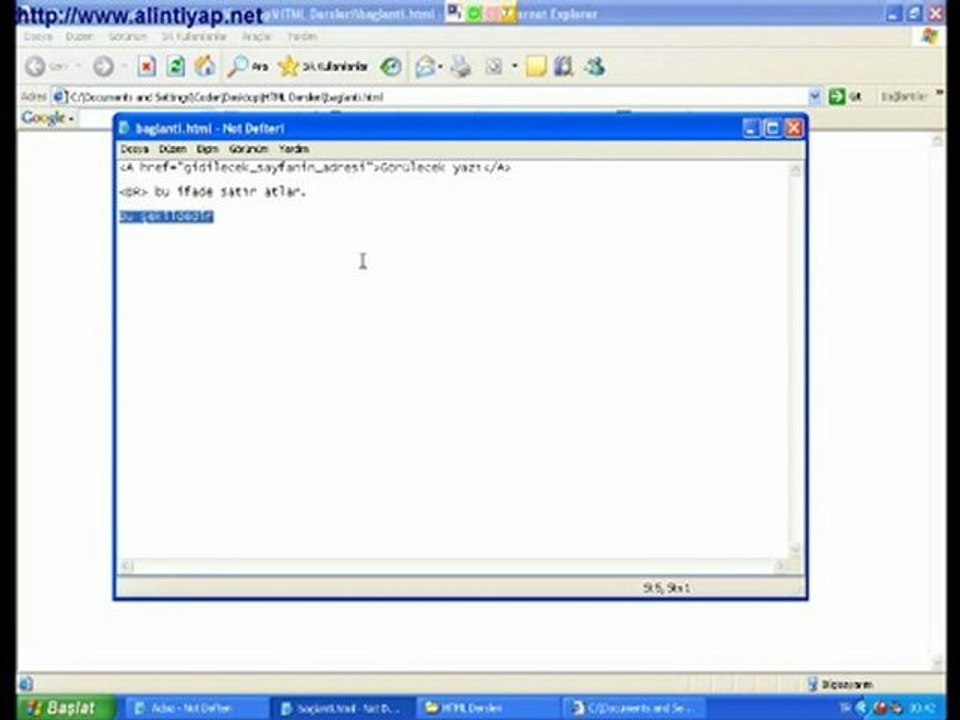Viewport: 960px width, 720px height.
Task: Open Araçlar menu in Internet Explorer
Action: click(257, 37)
